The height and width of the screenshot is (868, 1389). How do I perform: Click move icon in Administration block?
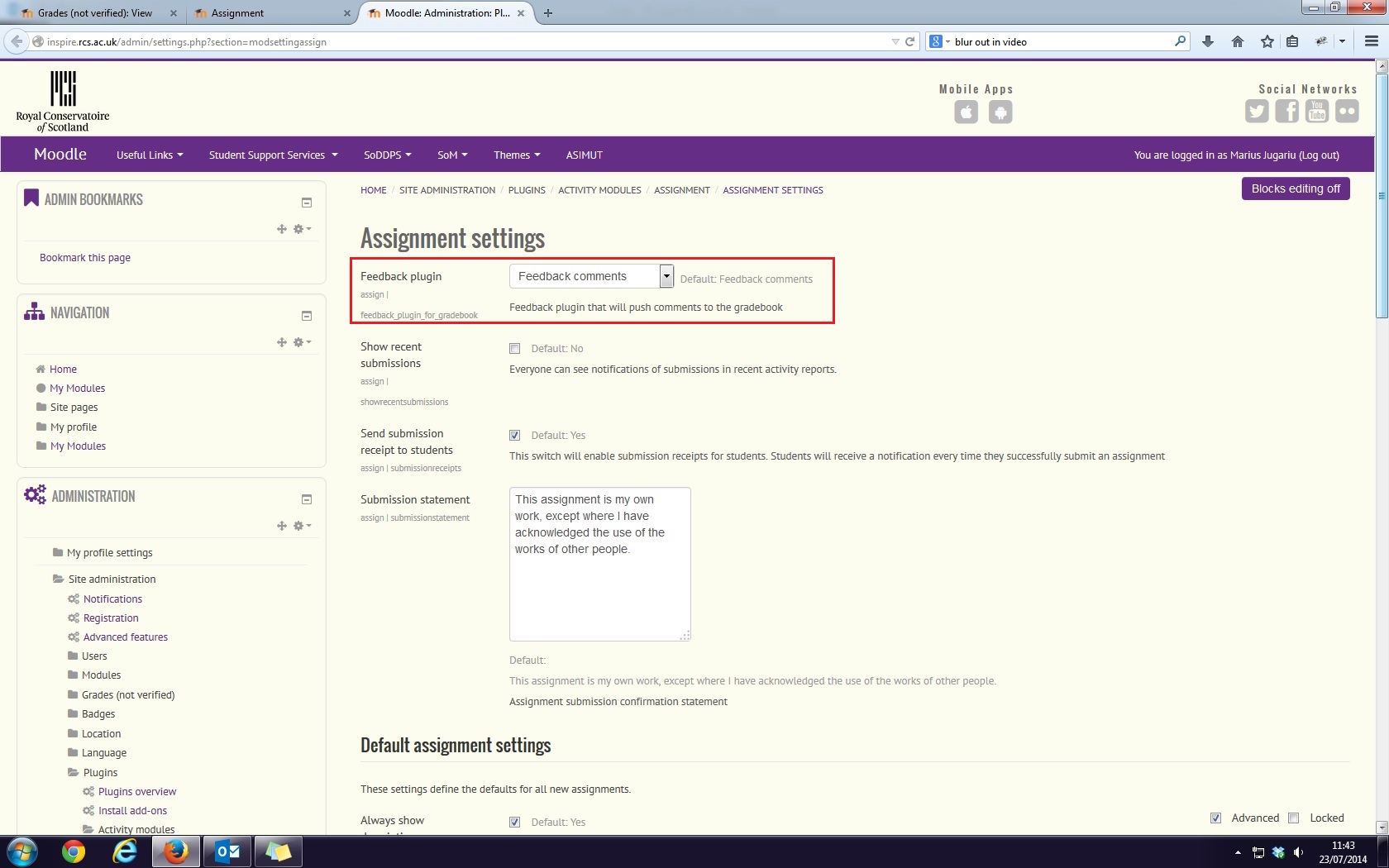282,526
